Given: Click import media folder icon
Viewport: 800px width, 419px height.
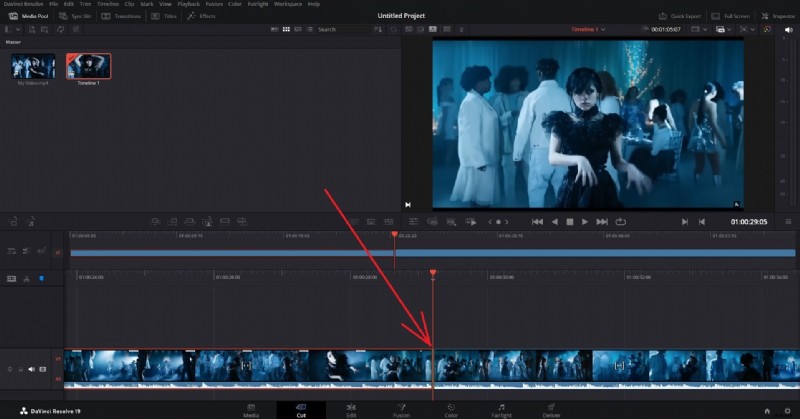Looking at the screenshot, I should pos(45,30).
